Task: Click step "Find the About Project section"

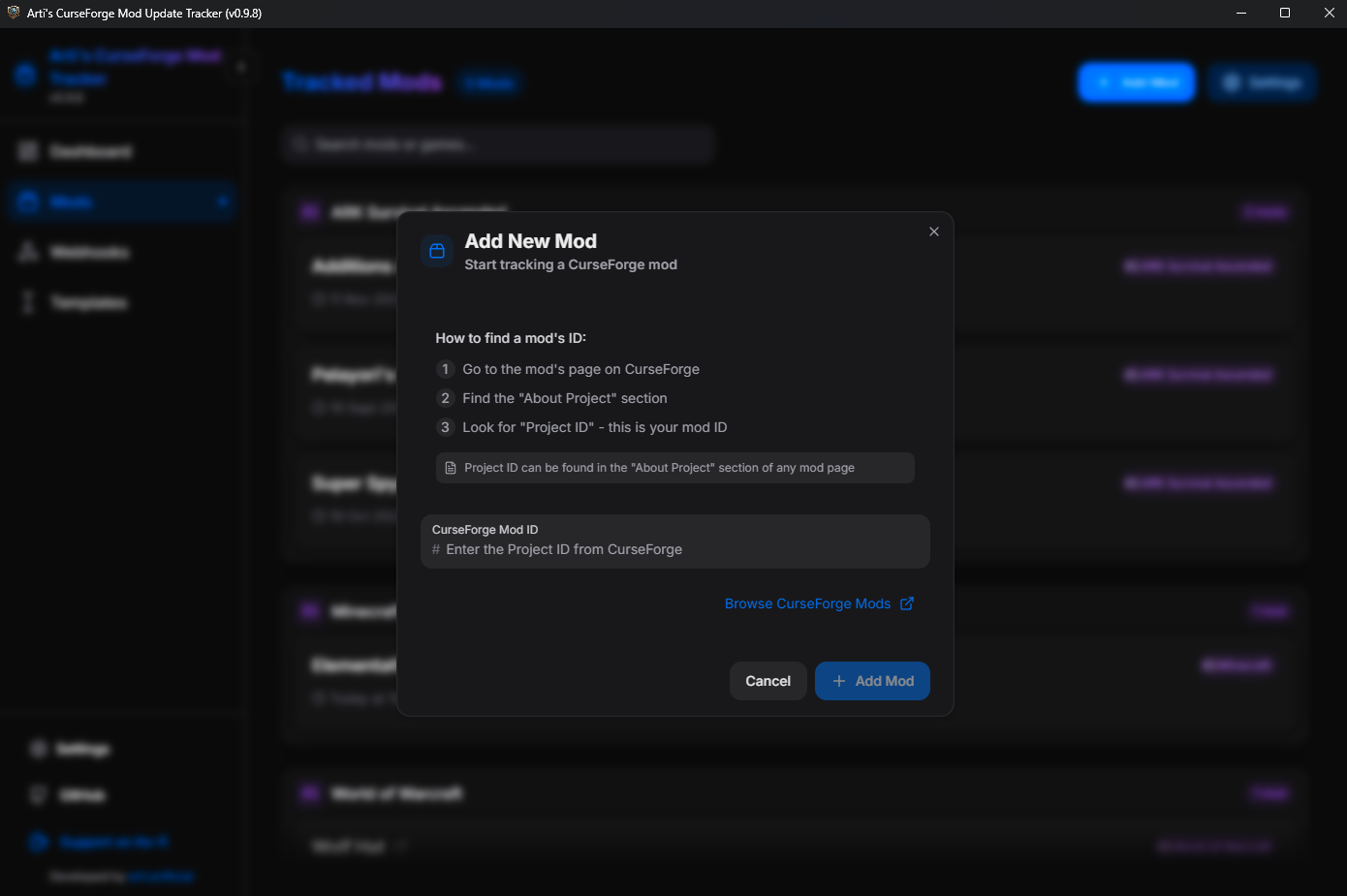Action: click(x=565, y=398)
